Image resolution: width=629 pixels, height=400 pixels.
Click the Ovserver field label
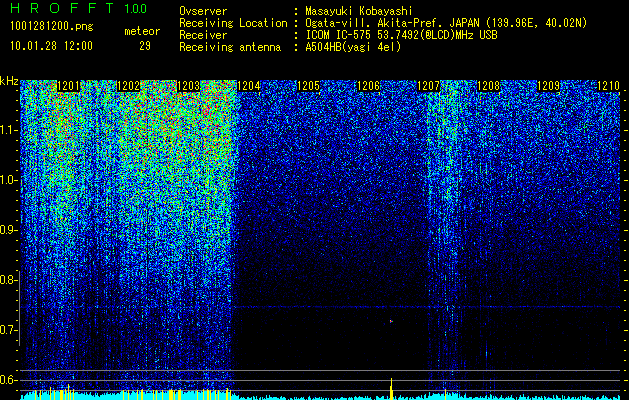click(x=203, y=11)
